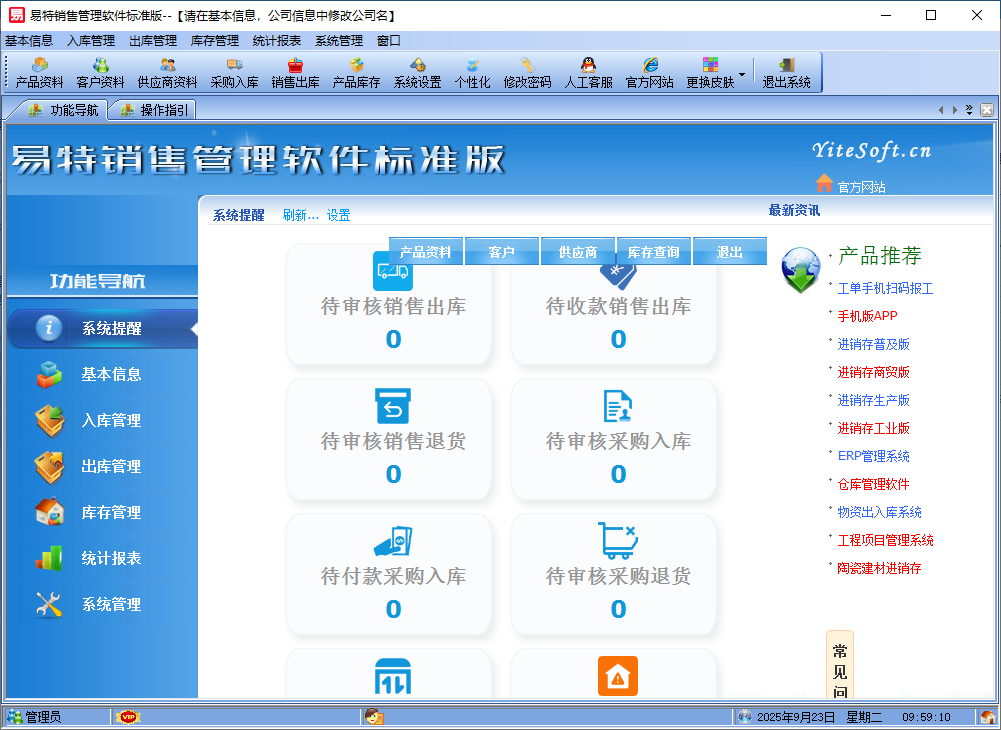Open 进销存普及版 link
The width and height of the screenshot is (1001, 730).
point(873,344)
